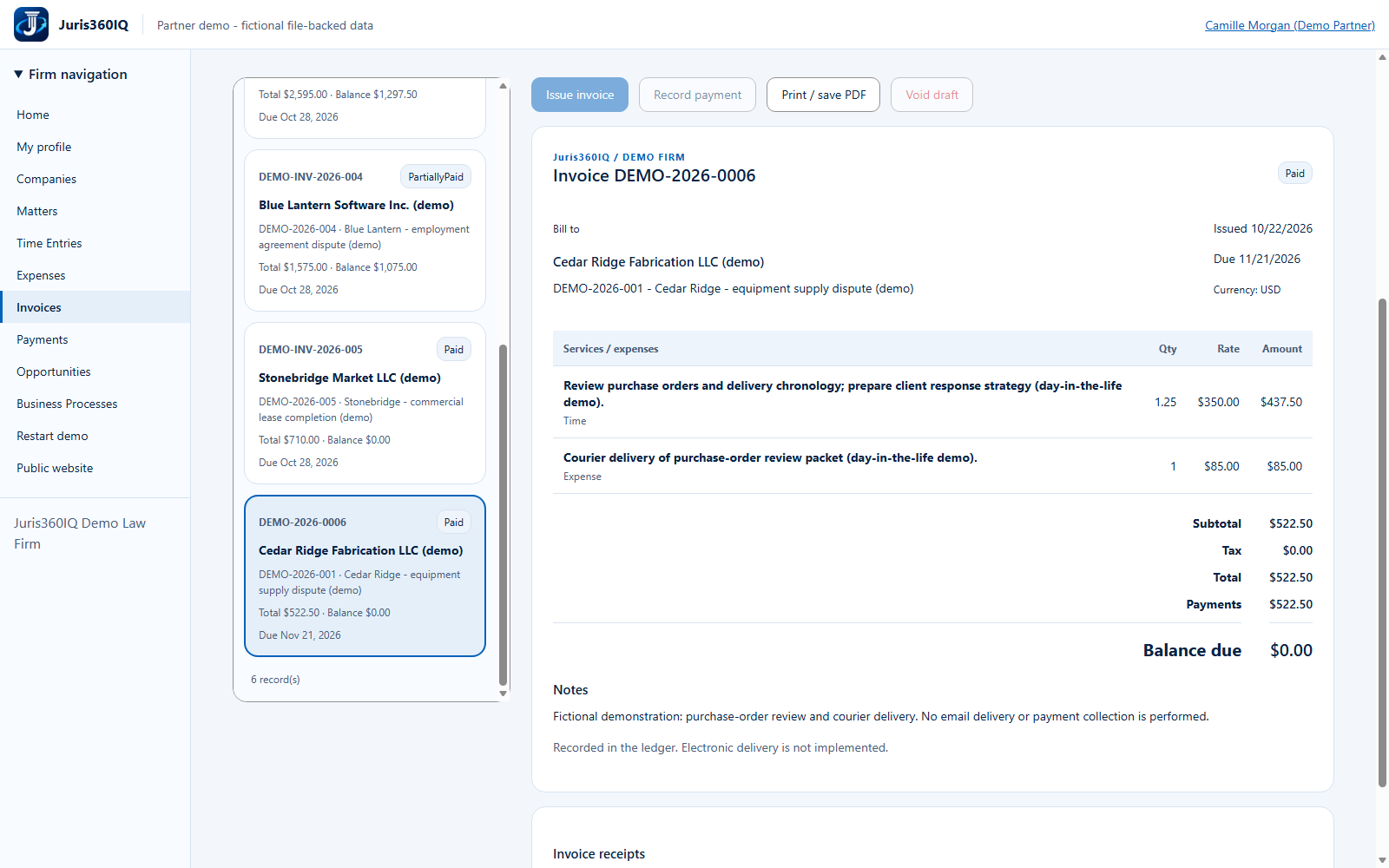
Task: Click the "6 record(s)" count text
Action: 275,680
